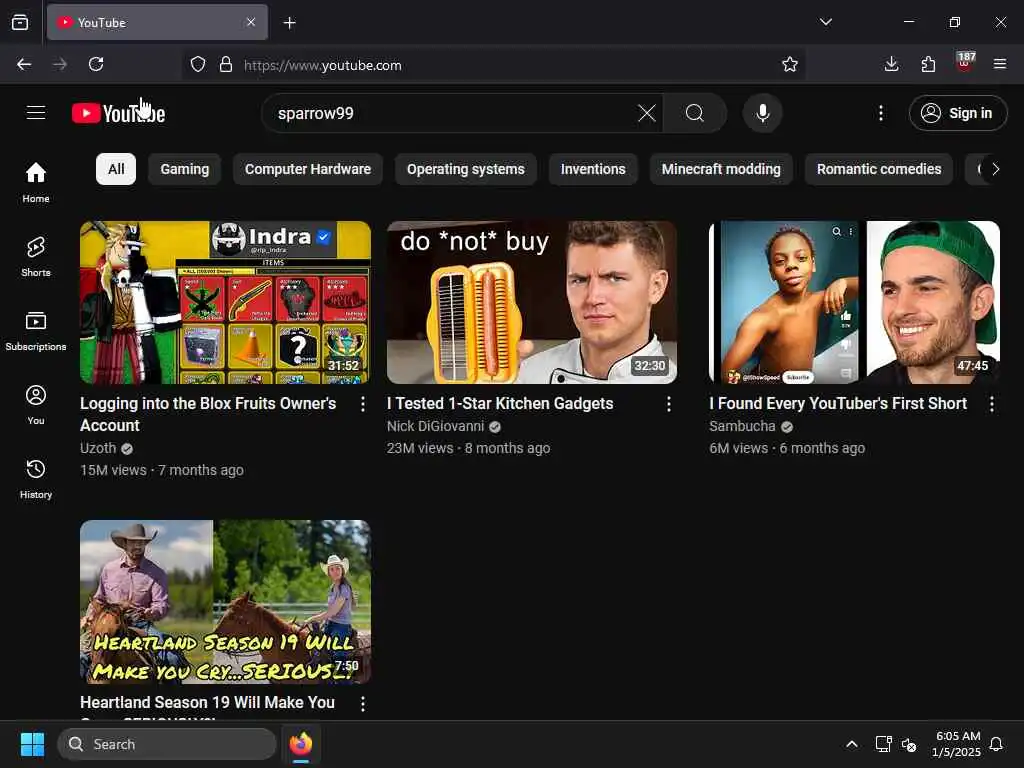Open YouTube settings three-dot menu
This screenshot has height=768, width=1024.
[880, 113]
